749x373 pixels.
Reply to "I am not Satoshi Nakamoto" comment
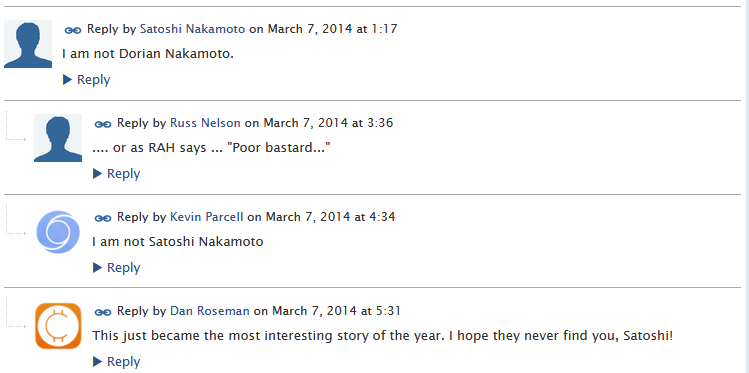point(124,268)
